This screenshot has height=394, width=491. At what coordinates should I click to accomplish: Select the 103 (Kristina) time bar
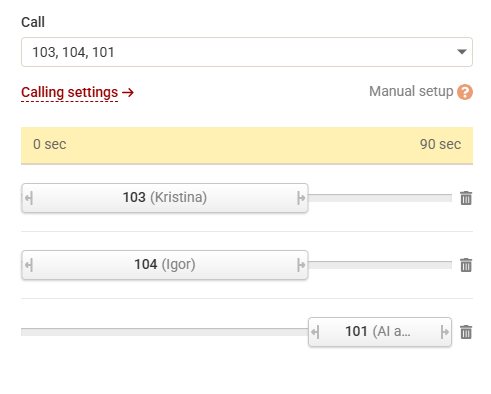pos(165,198)
